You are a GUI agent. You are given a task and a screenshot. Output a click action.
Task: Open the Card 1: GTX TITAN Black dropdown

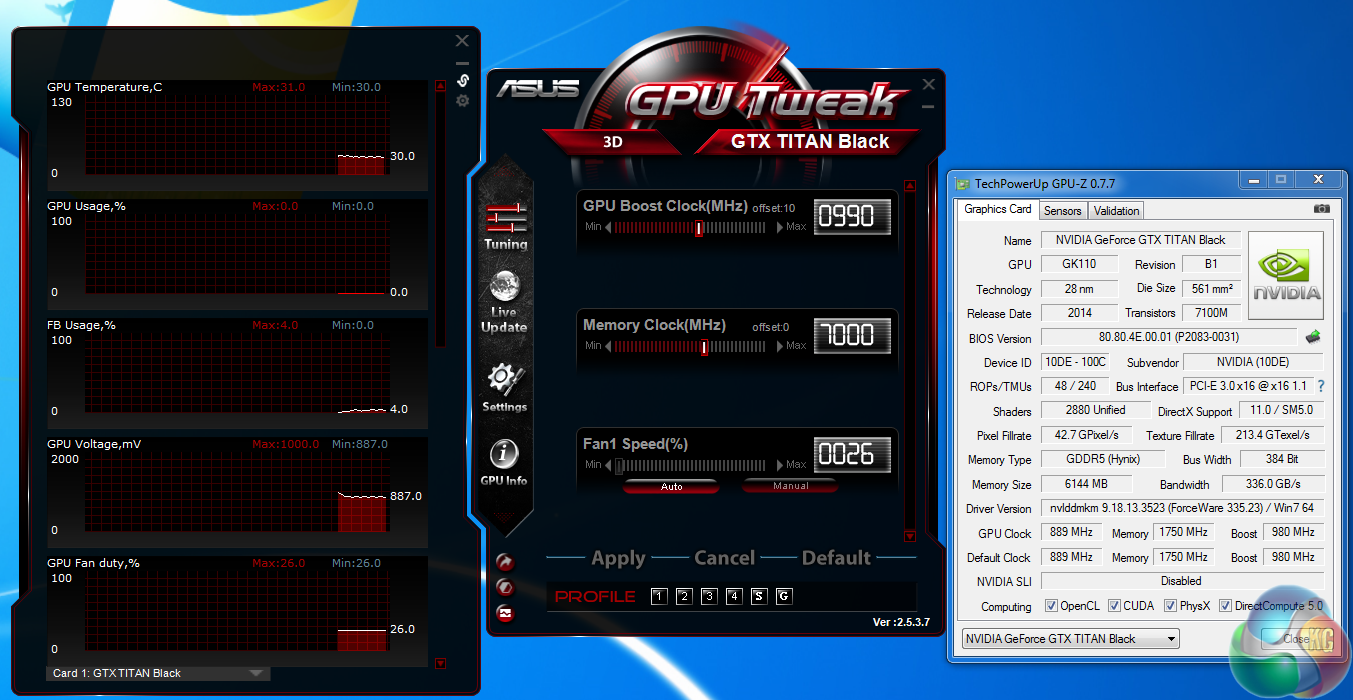click(x=158, y=673)
